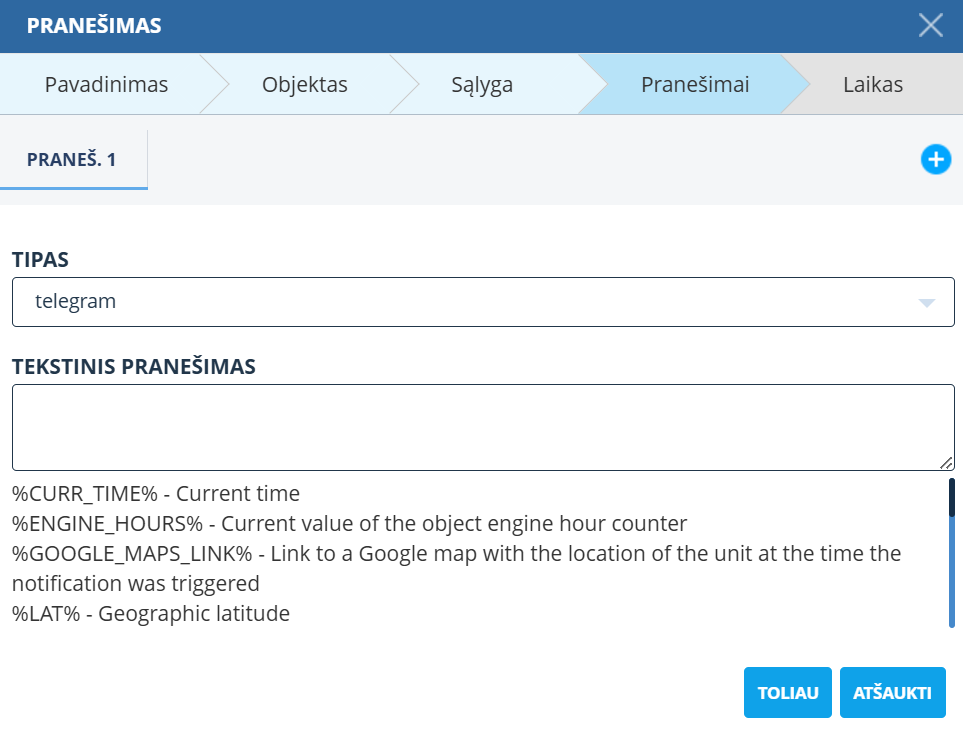Click the %LAT% geographic latitude line
Screen dimensions: 963x742
(x=151, y=613)
